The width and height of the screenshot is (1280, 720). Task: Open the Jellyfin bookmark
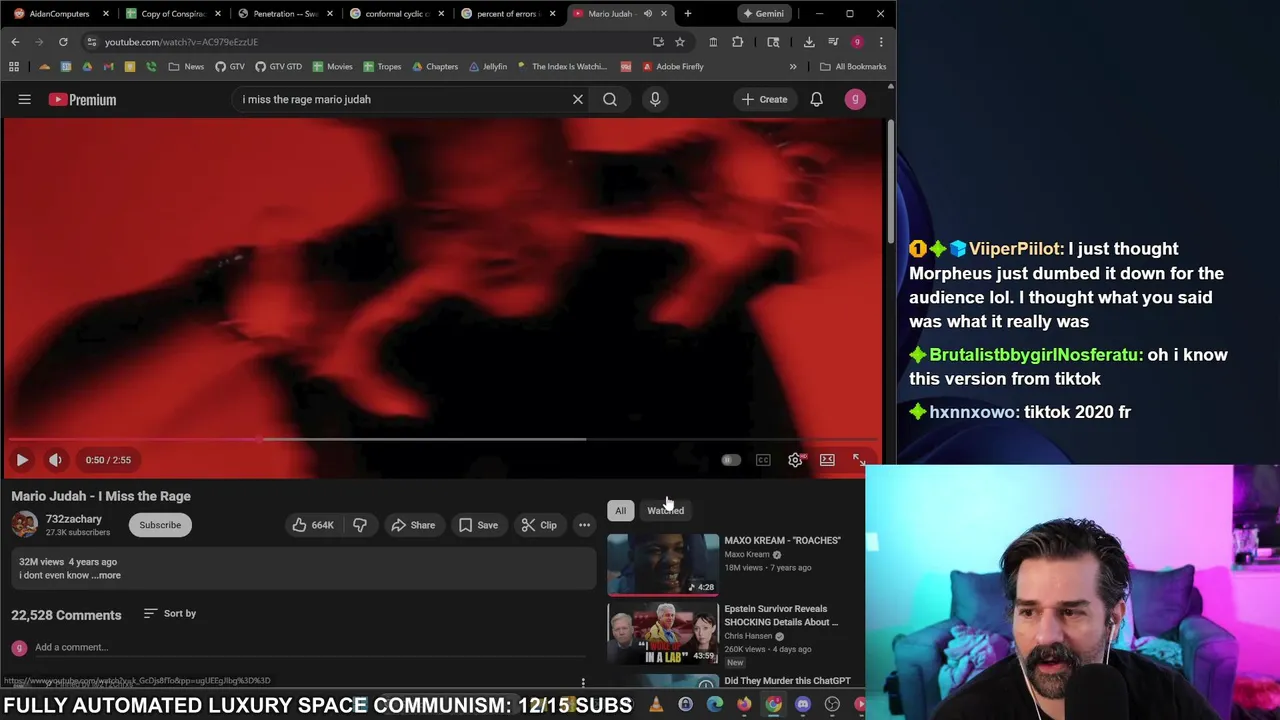487,67
